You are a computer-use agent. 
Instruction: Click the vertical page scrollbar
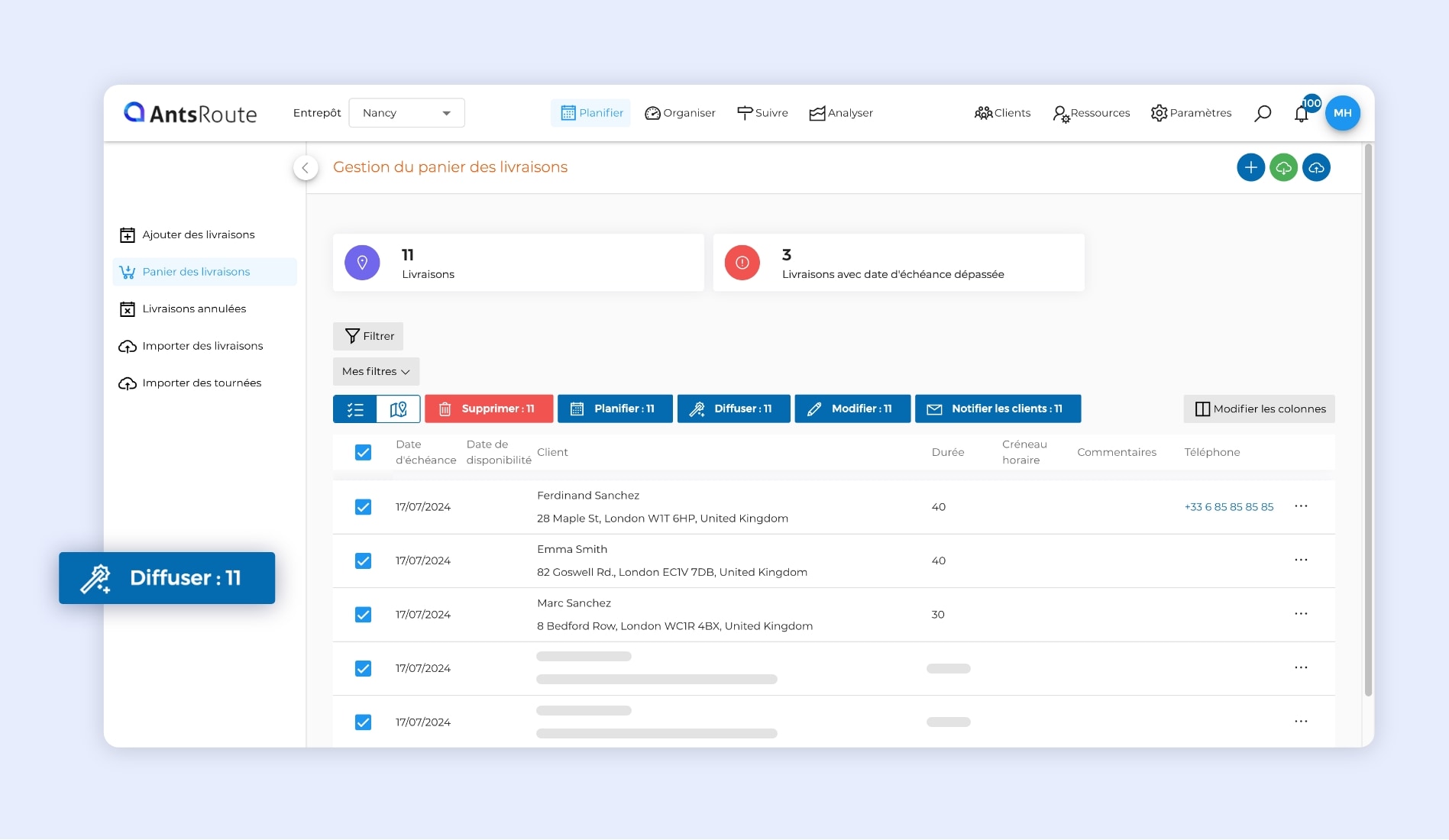pyautogui.click(x=1368, y=420)
